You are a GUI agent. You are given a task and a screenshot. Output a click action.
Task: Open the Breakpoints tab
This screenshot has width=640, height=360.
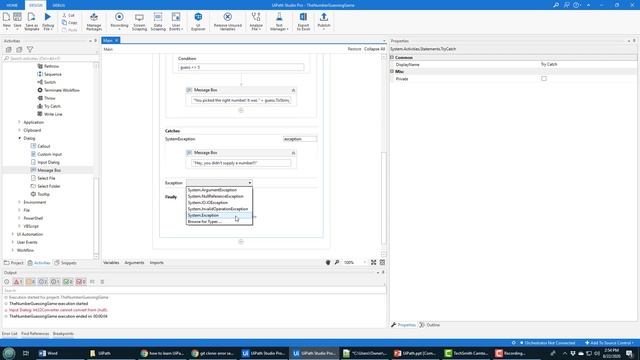[x=63, y=333]
